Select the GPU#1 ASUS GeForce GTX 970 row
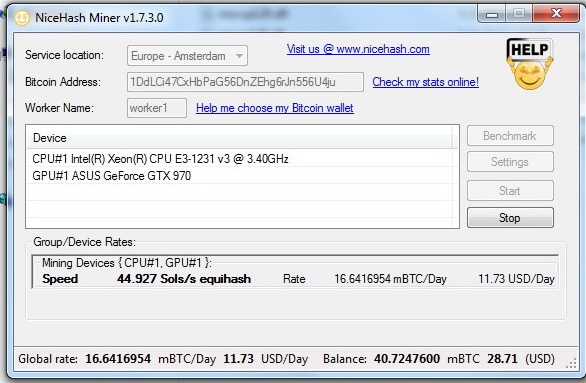Screen dimensions: 586x383 [242, 176]
